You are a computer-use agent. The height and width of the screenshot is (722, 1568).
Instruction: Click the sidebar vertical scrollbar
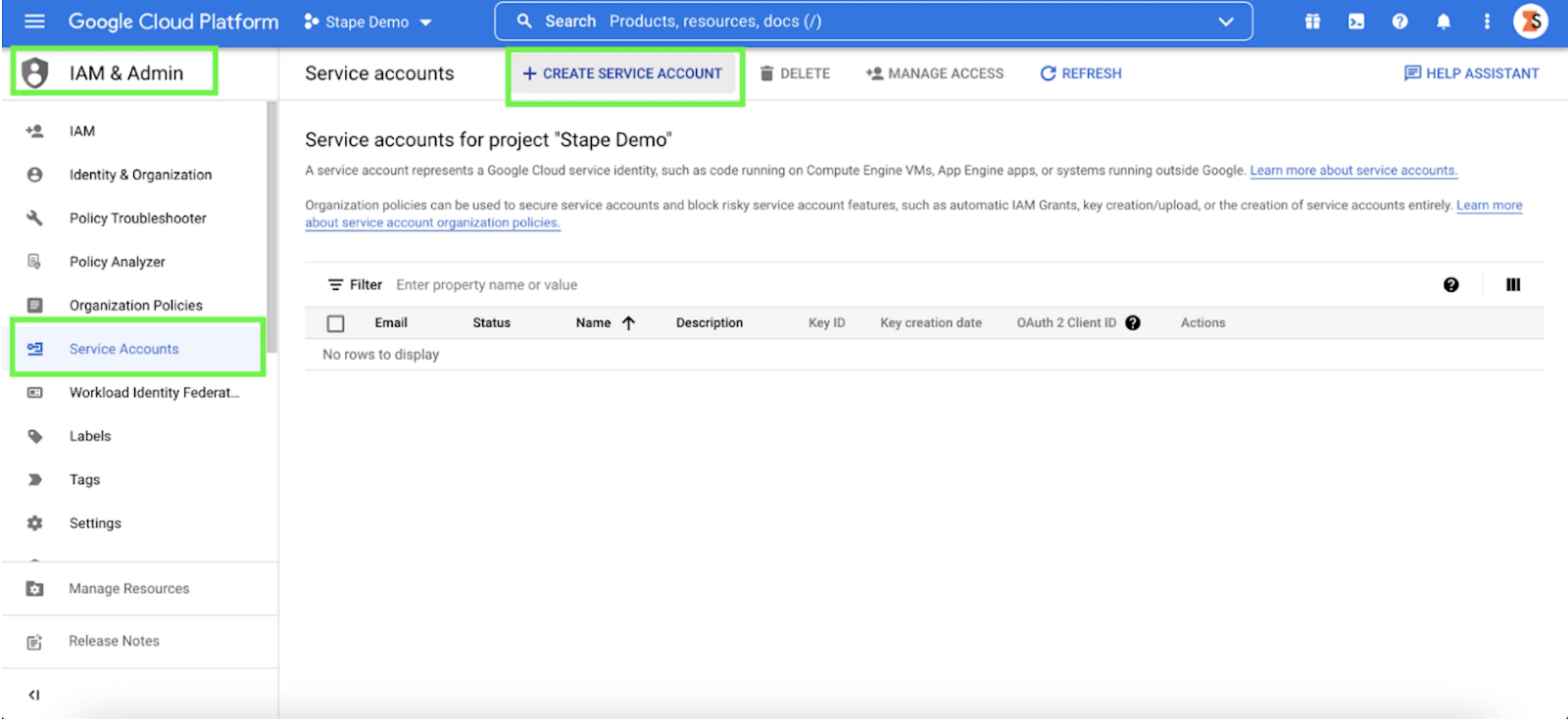(271, 227)
